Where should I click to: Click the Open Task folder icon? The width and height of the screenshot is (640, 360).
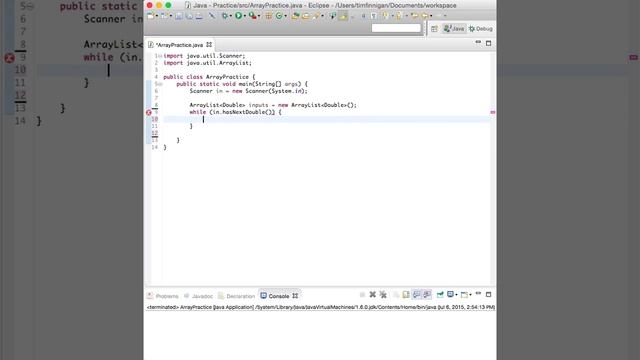(x=305, y=16)
